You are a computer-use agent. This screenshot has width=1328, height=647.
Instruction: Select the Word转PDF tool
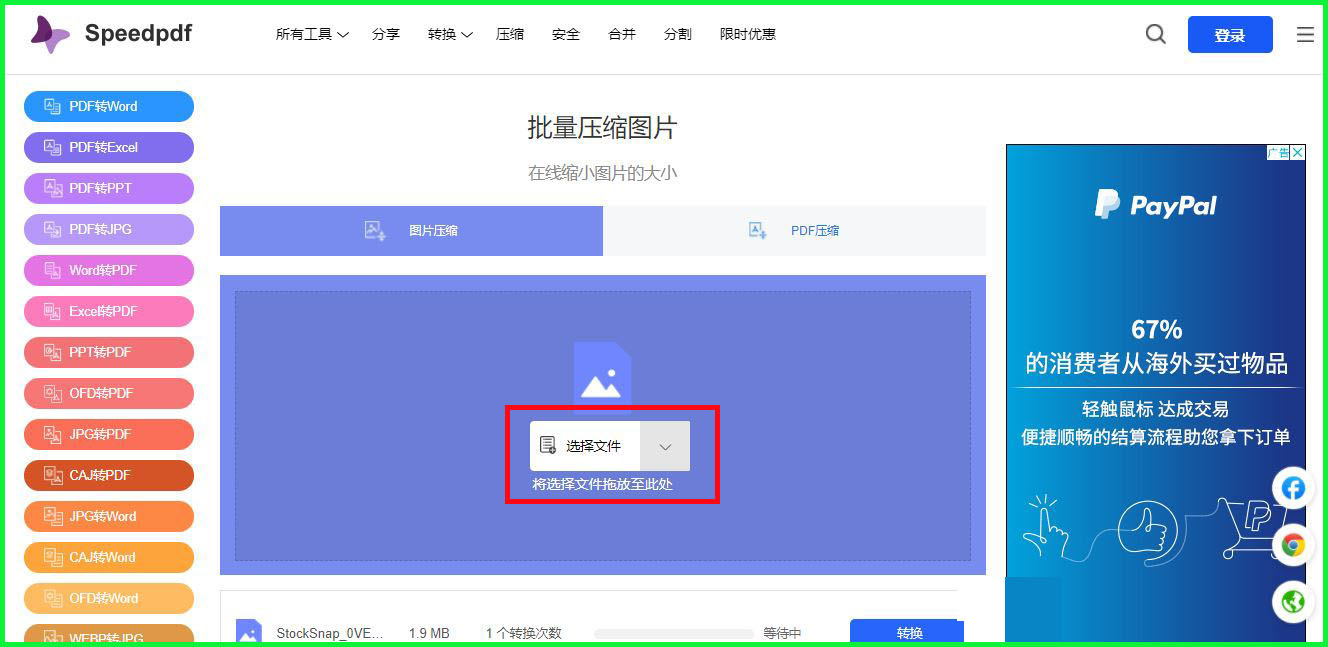click(108, 270)
